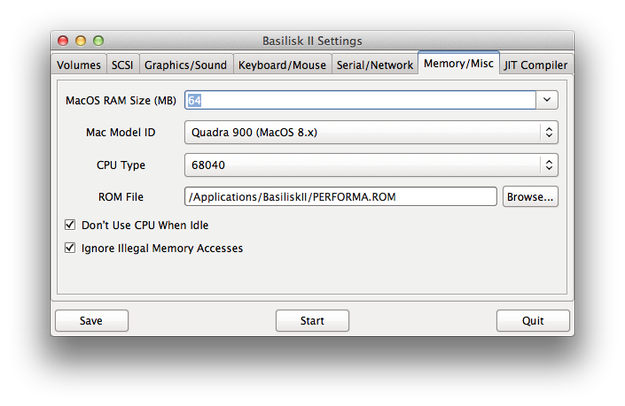
Task: Open the Mac Model ID popup menu
Action: (x=371, y=132)
